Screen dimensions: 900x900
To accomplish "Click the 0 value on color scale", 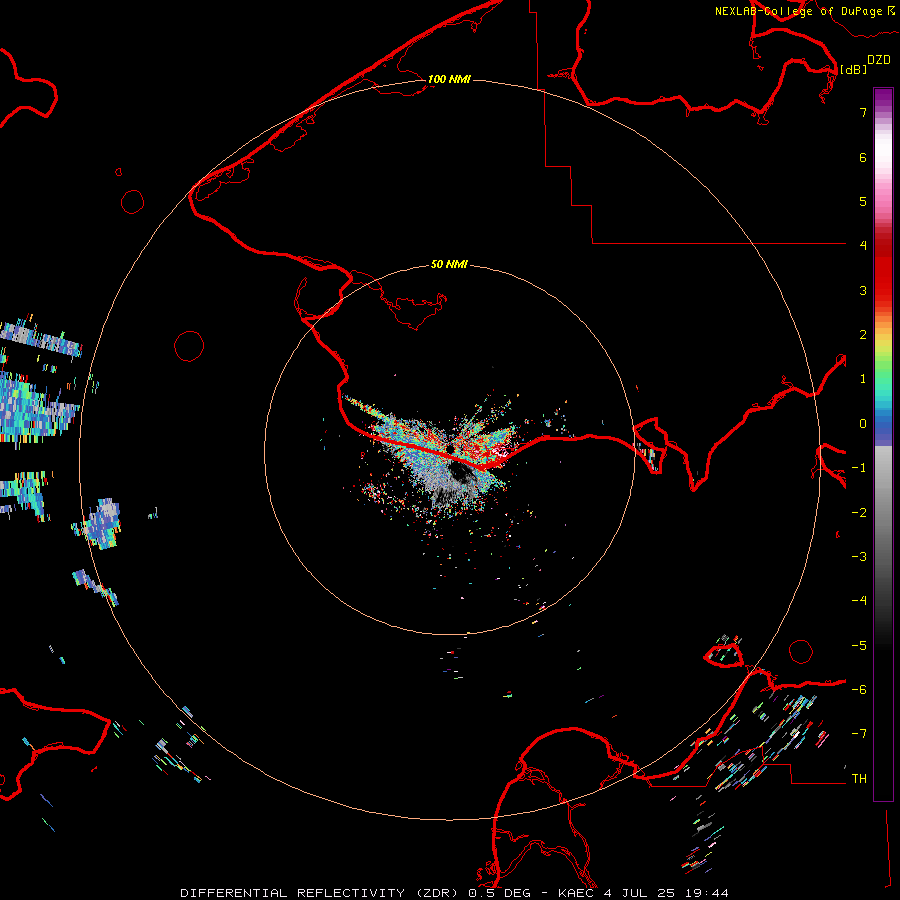I will (863, 424).
